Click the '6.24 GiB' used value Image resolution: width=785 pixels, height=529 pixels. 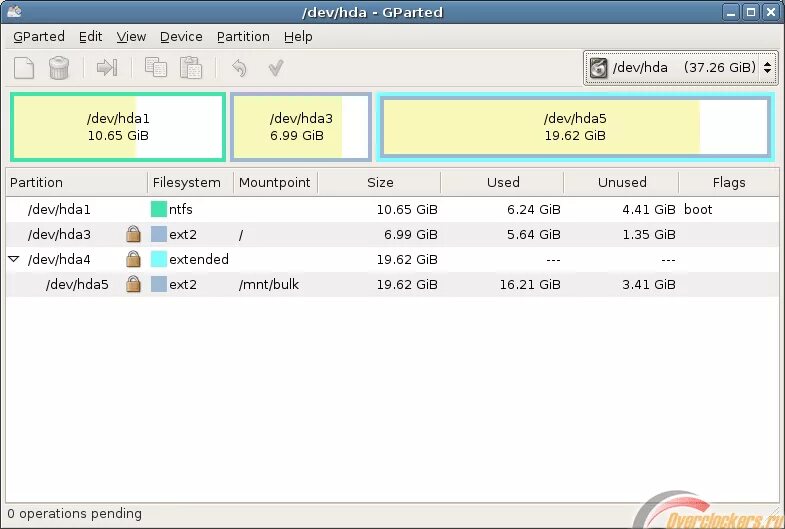click(534, 209)
